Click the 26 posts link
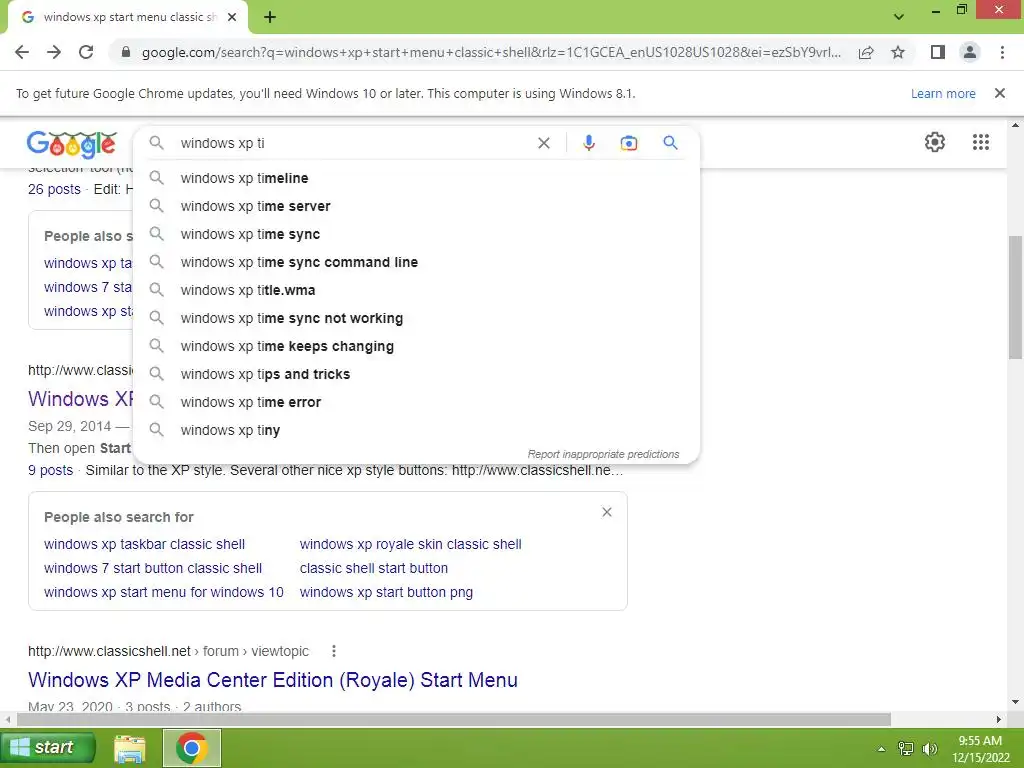The height and width of the screenshot is (768, 1024). 54,189
